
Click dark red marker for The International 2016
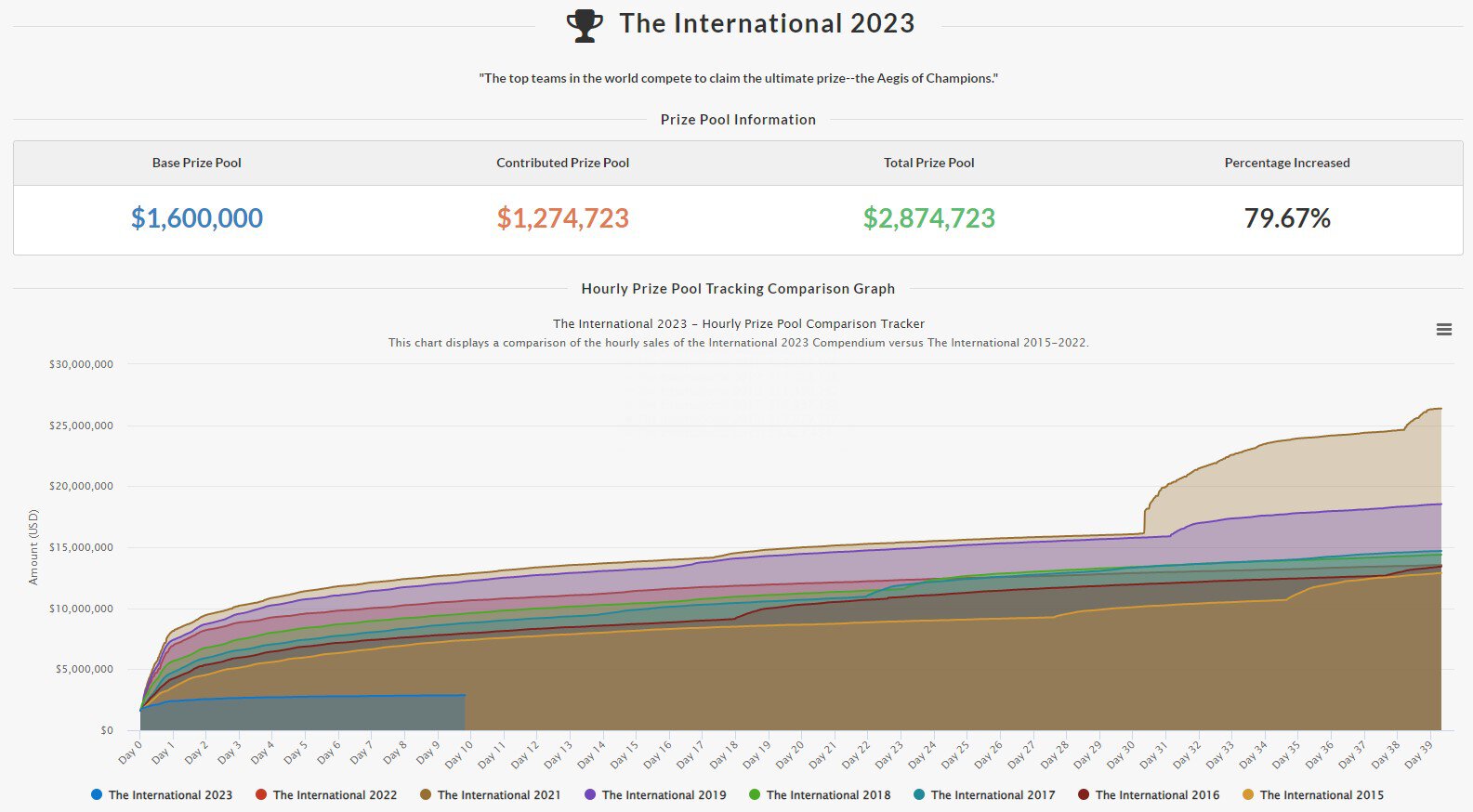point(1084,795)
